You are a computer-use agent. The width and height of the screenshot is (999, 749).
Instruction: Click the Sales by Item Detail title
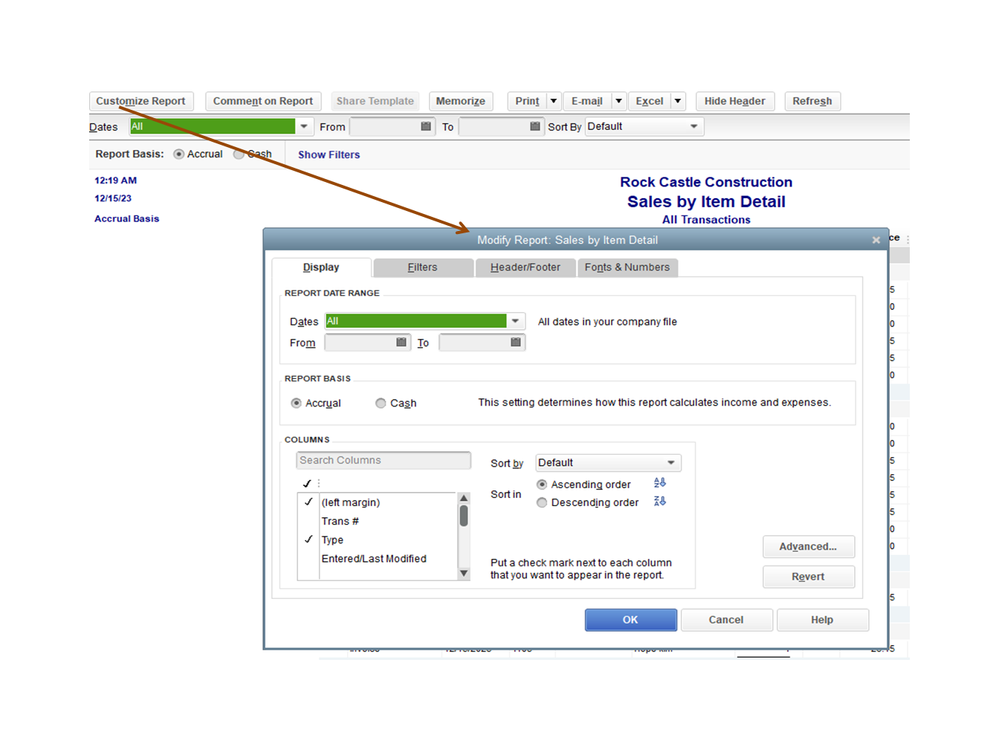pos(706,201)
